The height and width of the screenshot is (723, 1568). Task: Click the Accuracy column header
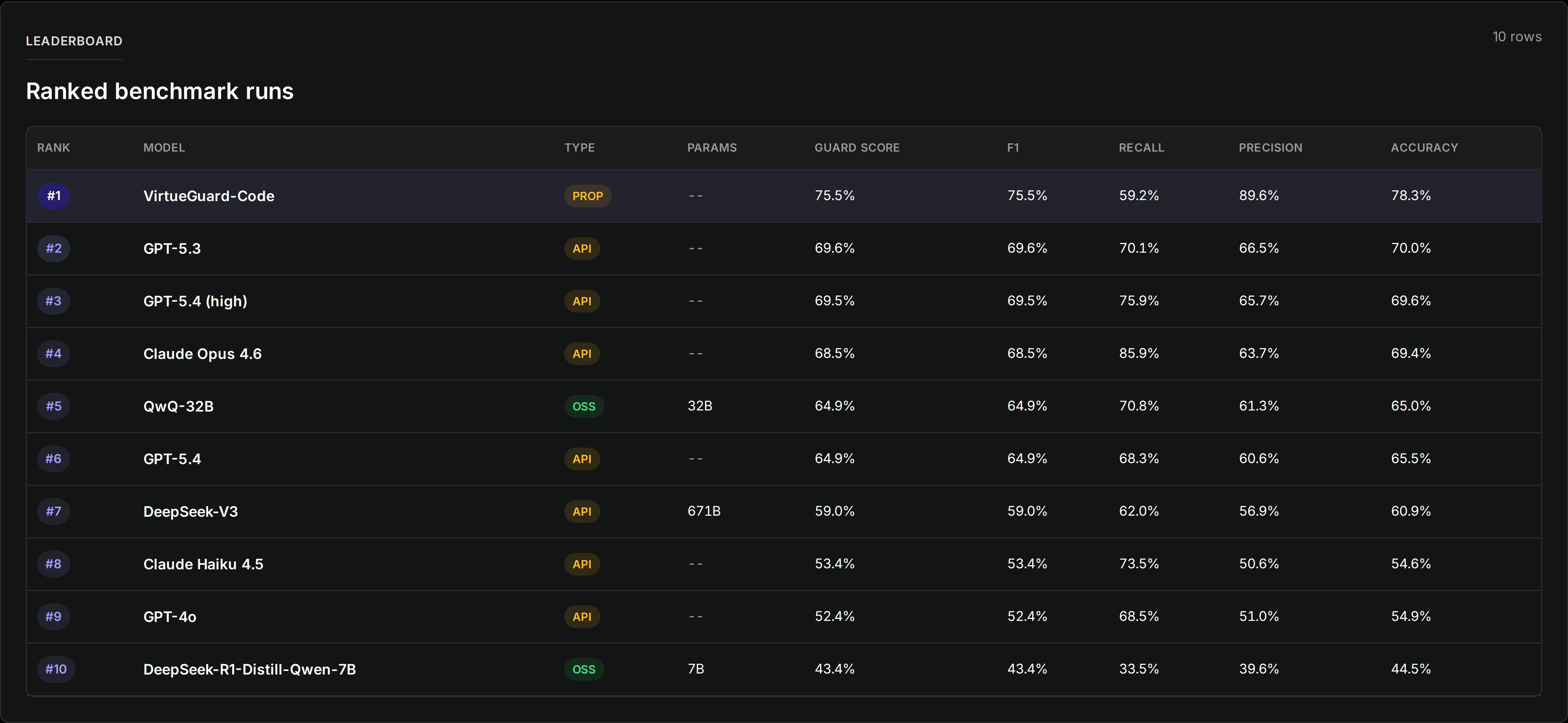1424,148
